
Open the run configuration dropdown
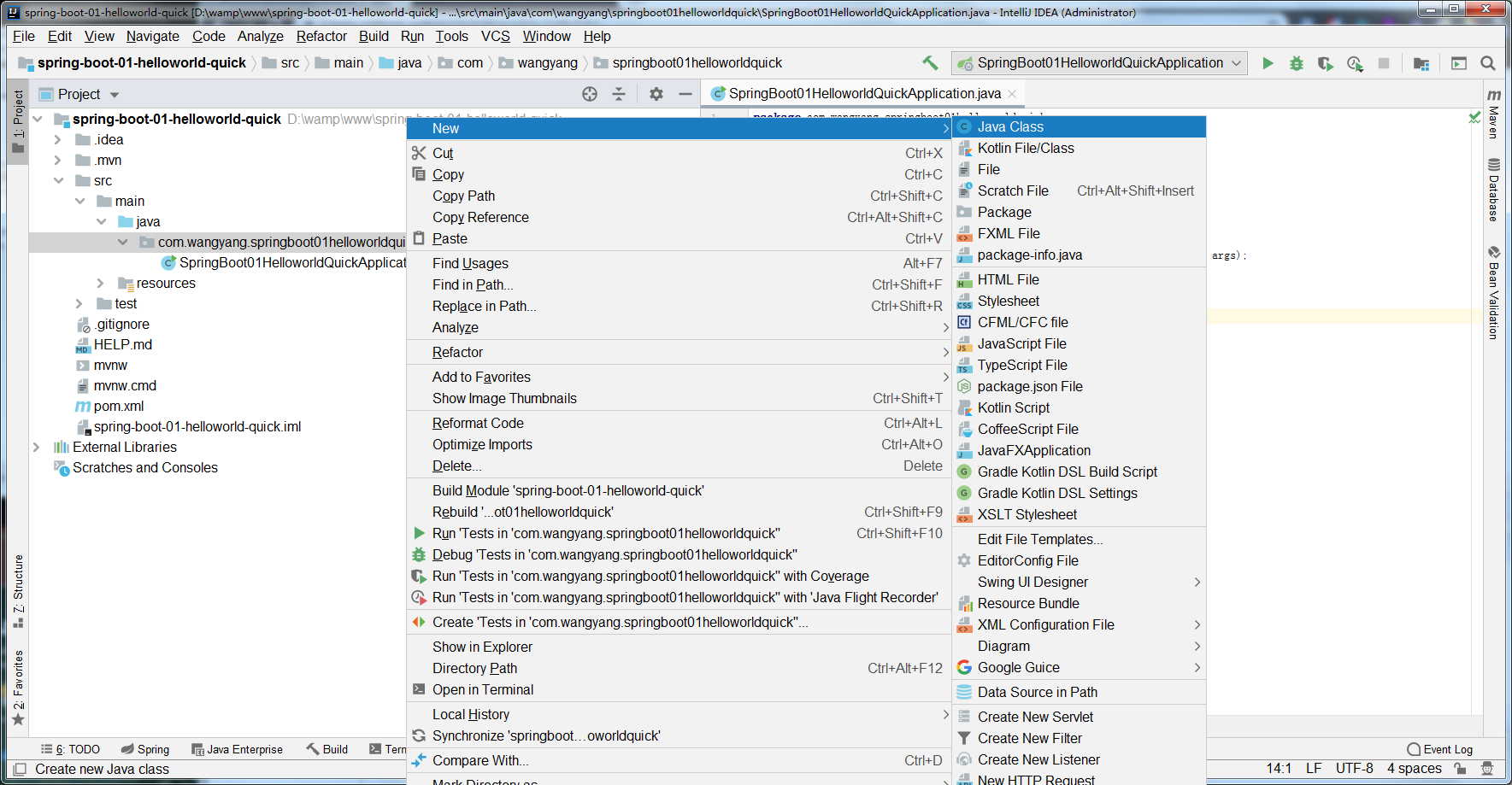click(1099, 63)
